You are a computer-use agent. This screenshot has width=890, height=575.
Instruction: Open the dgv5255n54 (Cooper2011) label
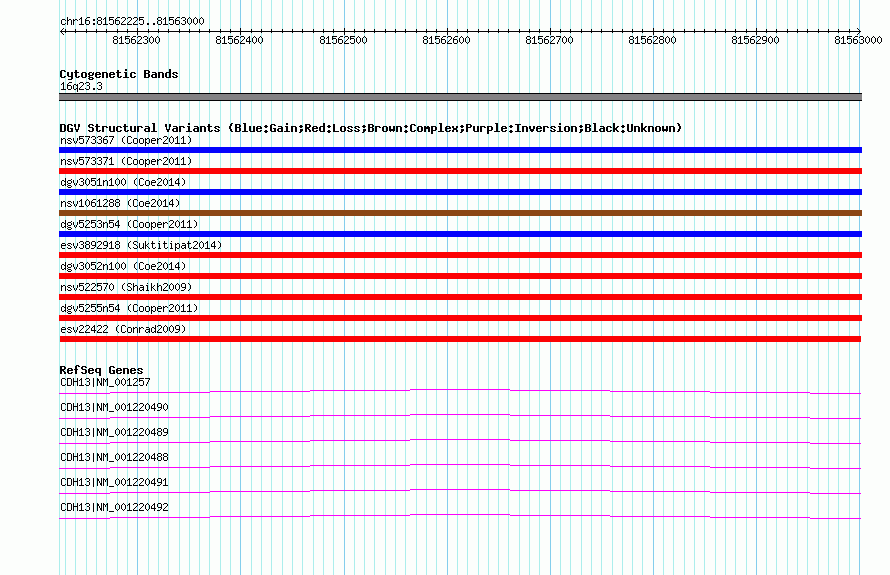coord(129,308)
